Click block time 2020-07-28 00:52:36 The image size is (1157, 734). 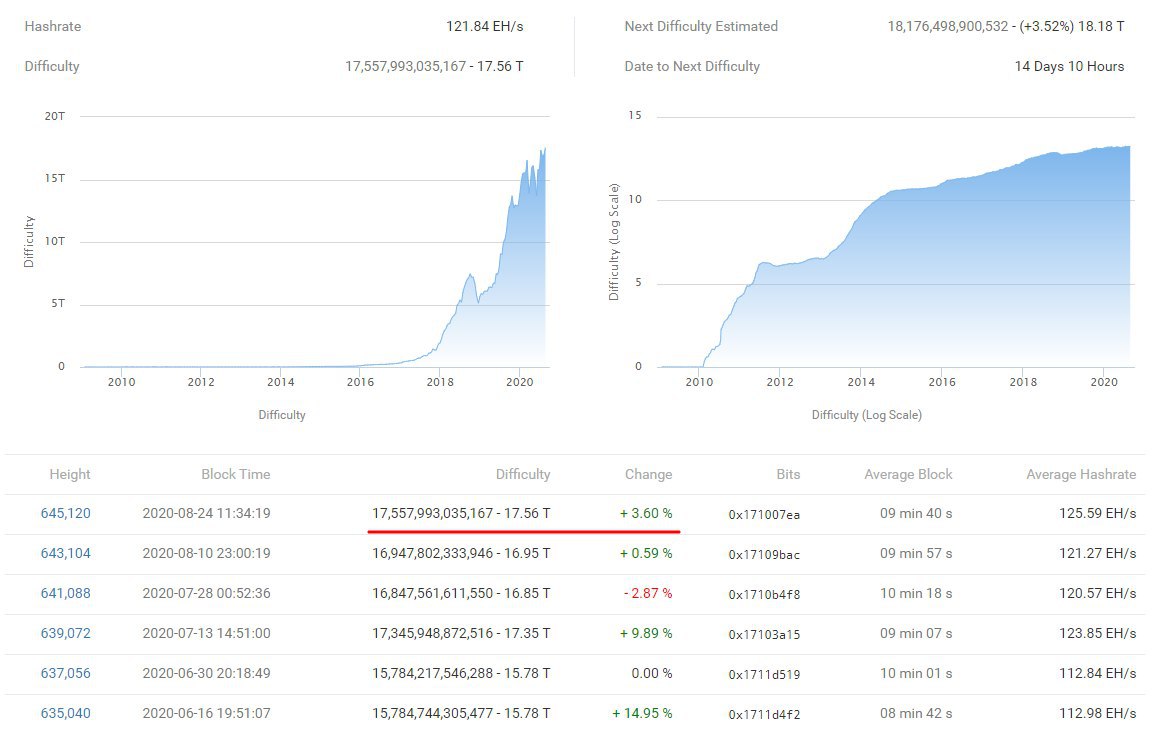tap(207, 593)
